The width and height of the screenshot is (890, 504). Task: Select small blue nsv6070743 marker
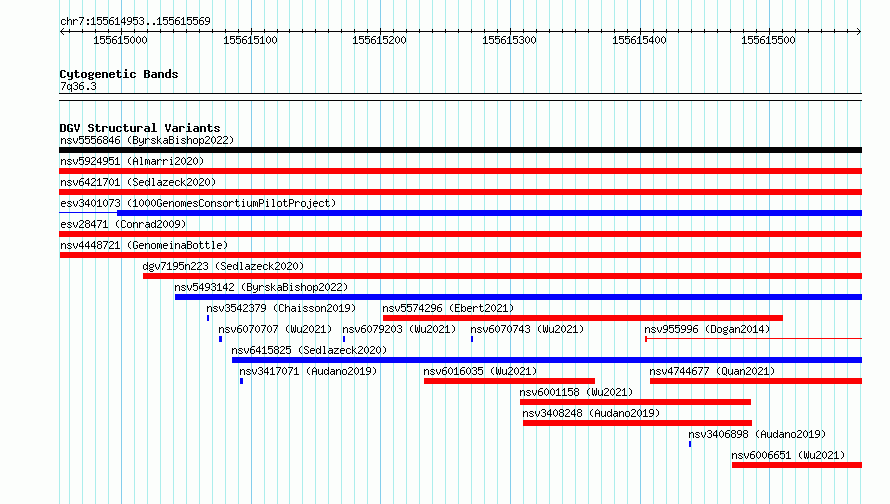[x=472, y=339]
